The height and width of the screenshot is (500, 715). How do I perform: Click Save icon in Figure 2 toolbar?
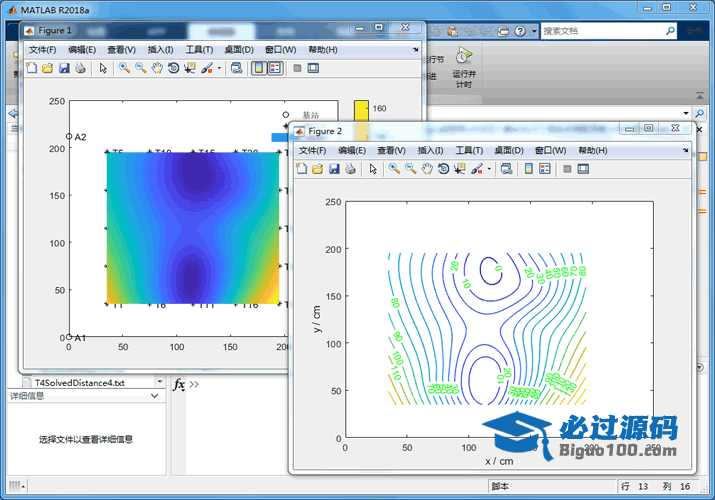[x=333, y=169]
